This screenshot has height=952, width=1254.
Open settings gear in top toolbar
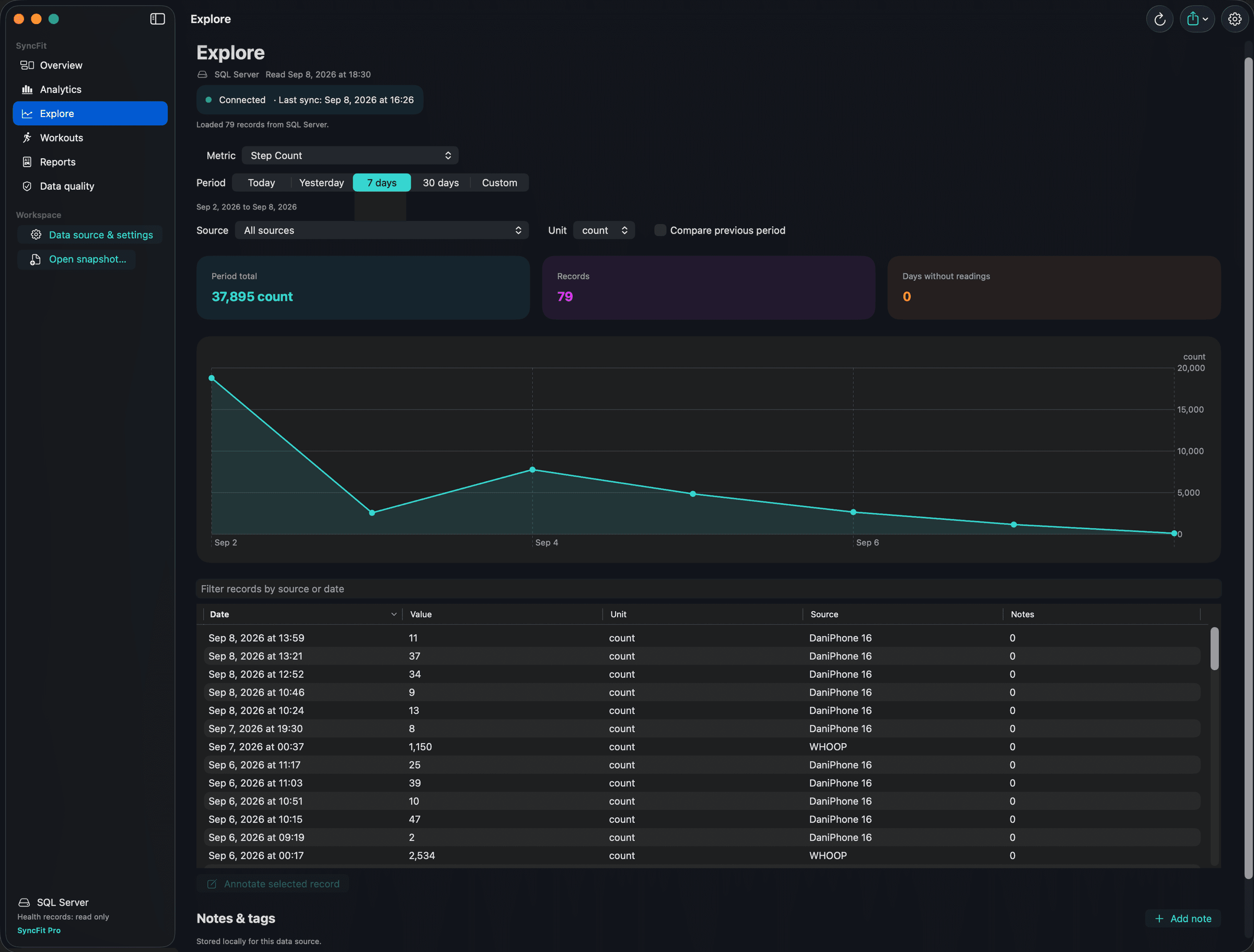(x=1234, y=19)
